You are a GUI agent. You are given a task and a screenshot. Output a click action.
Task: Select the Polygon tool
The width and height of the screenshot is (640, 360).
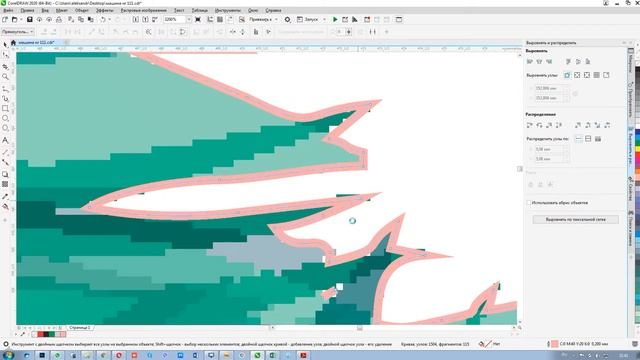(5, 128)
